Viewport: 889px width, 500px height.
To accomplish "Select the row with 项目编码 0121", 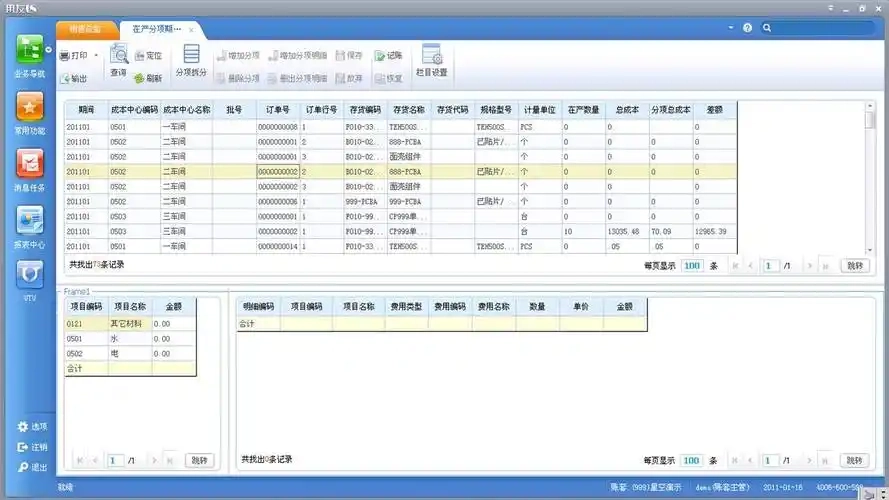I will (130, 324).
